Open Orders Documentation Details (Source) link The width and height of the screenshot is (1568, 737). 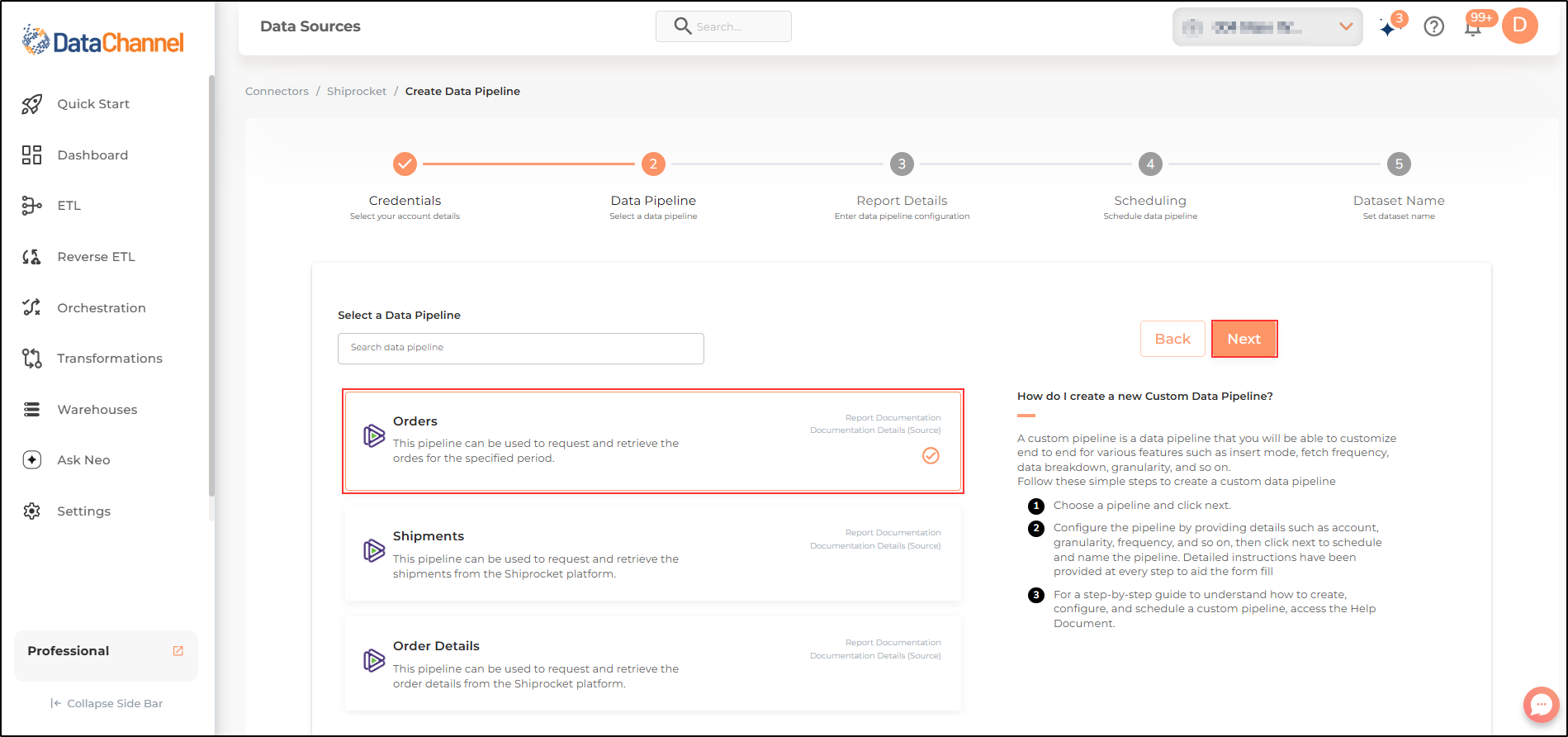click(875, 430)
